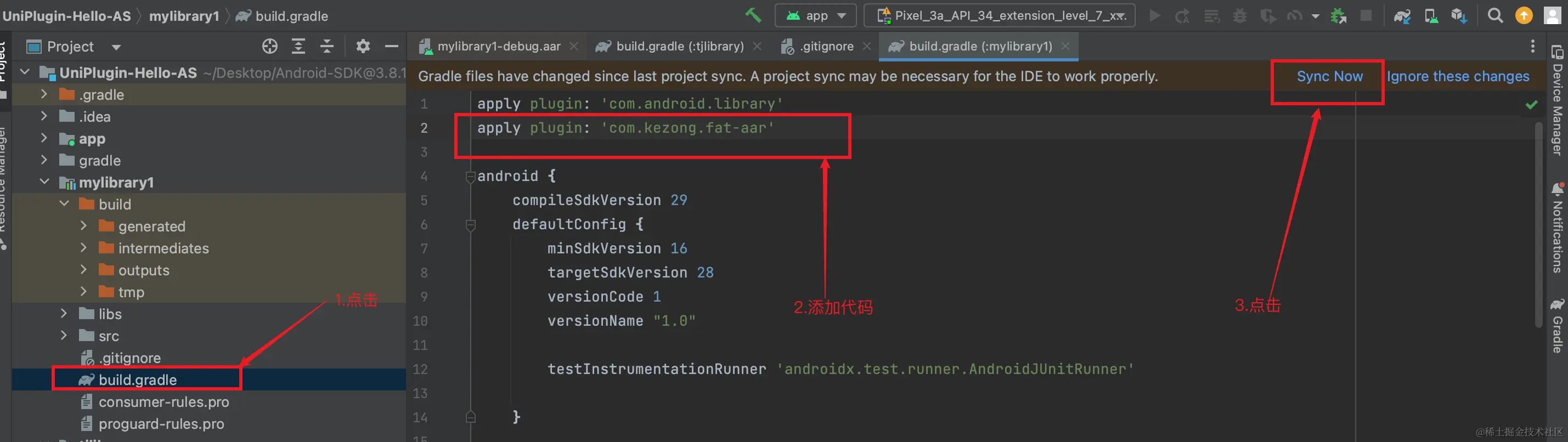1568x442 pixels.
Task: Expand the .idea folder
Action: (x=44, y=116)
